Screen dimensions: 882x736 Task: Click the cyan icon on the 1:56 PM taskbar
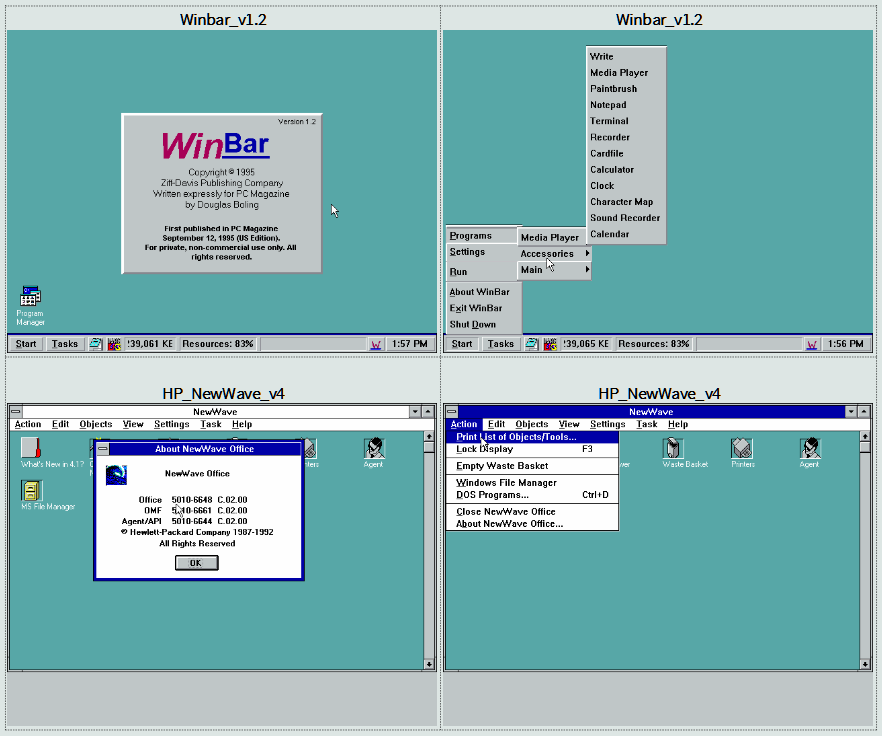(x=532, y=344)
